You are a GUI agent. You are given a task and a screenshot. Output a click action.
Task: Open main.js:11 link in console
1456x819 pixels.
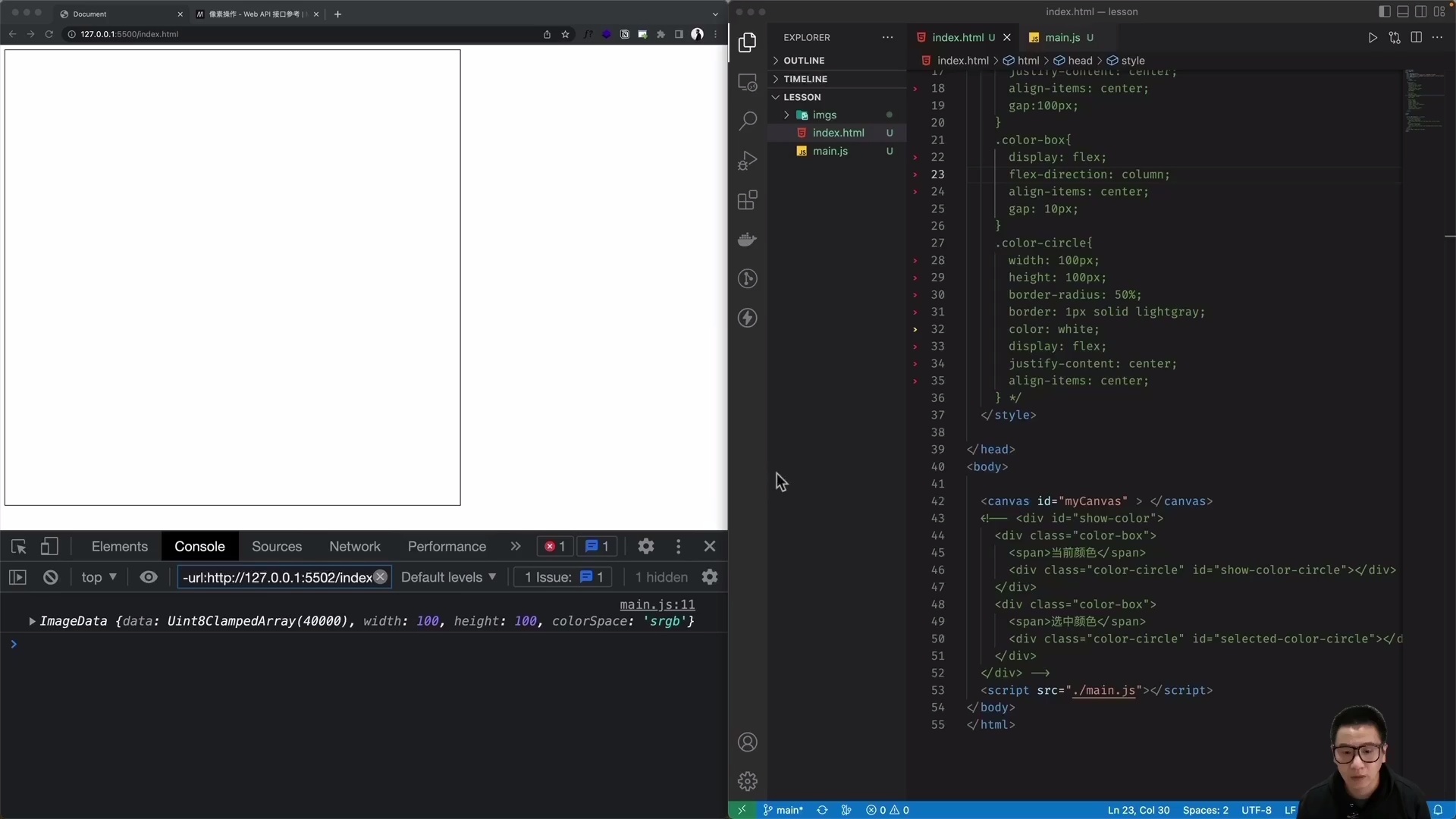(657, 604)
